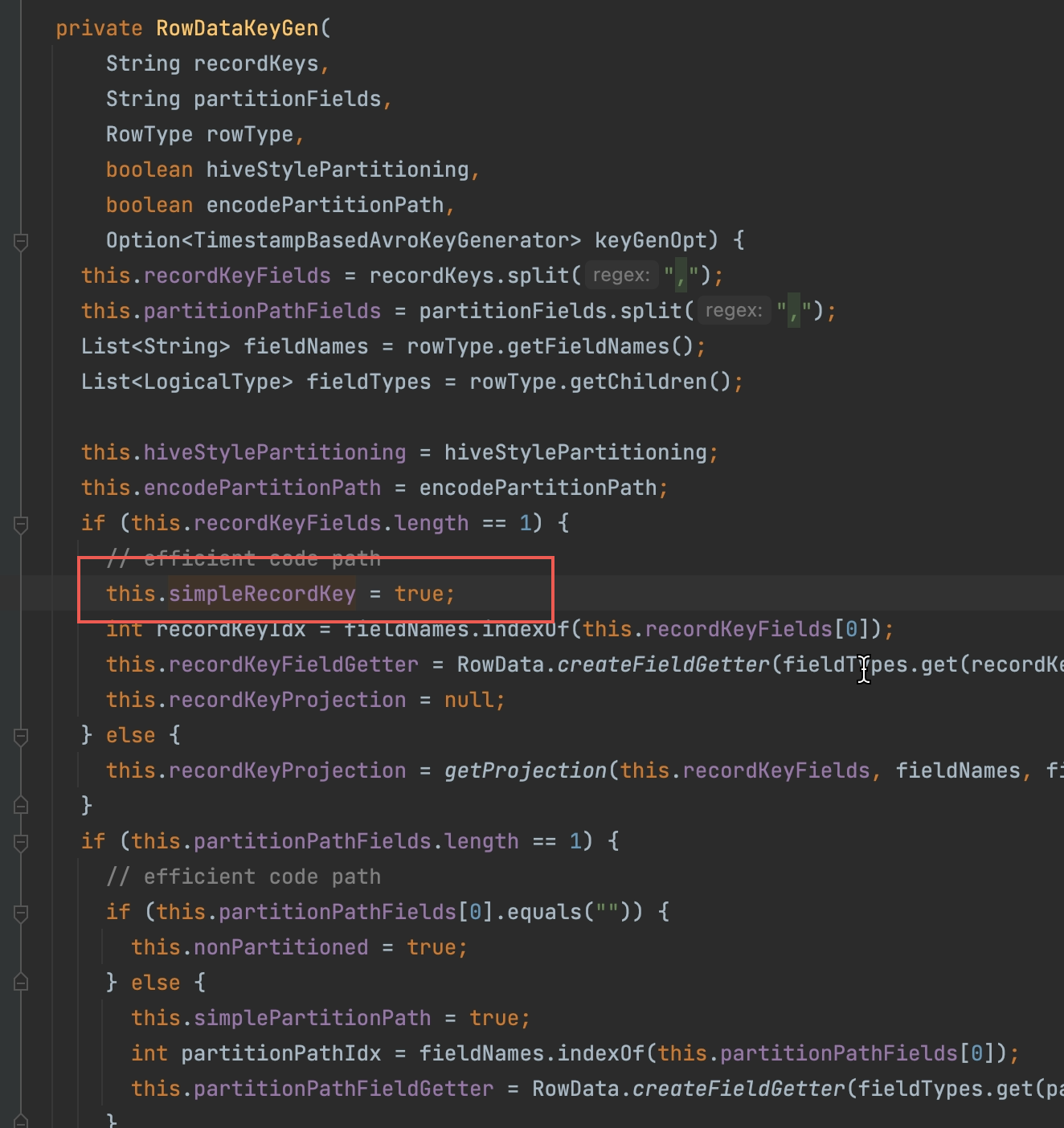Click hiveStylePartitioning parameter on boolean line
The image size is (1064, 1128).
coord(338,170)
